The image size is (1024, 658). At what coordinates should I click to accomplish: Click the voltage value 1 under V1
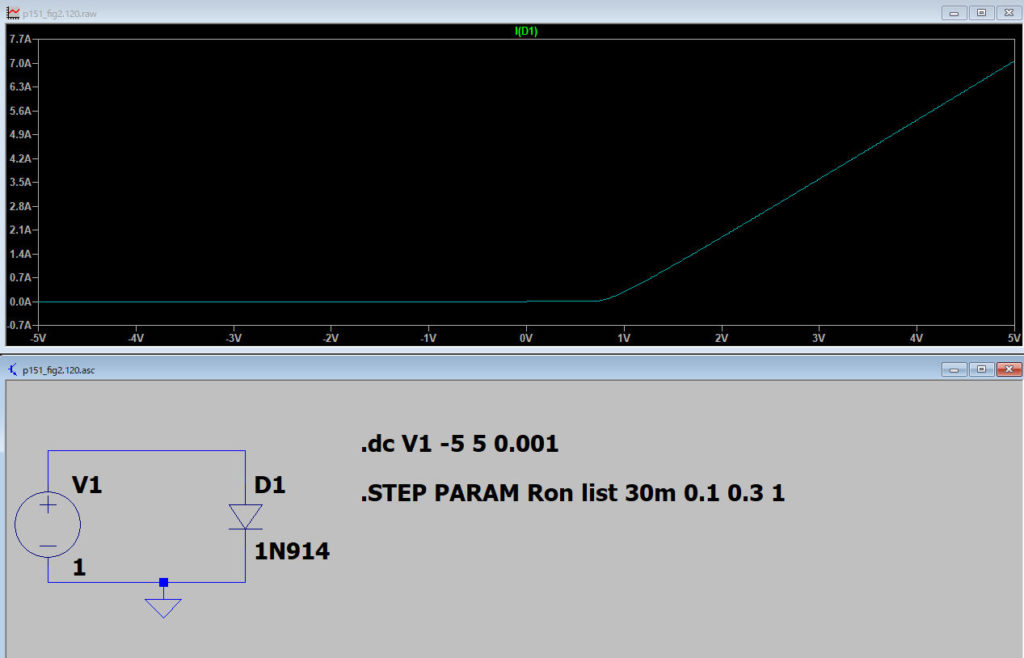(79, 567)
